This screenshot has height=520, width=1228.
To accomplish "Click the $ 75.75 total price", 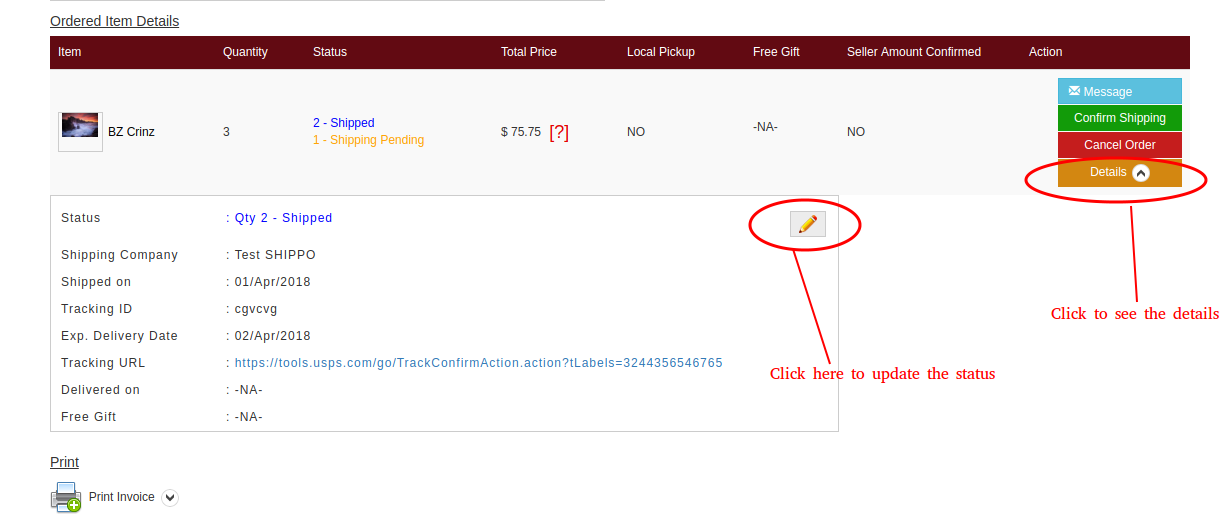I will coord(521,132).
